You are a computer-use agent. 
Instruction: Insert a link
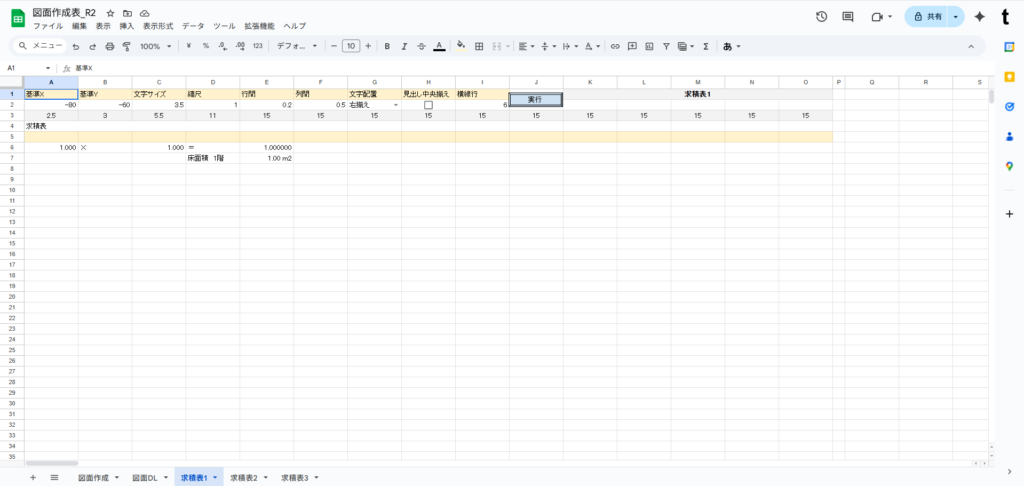[x=615, y=46]
